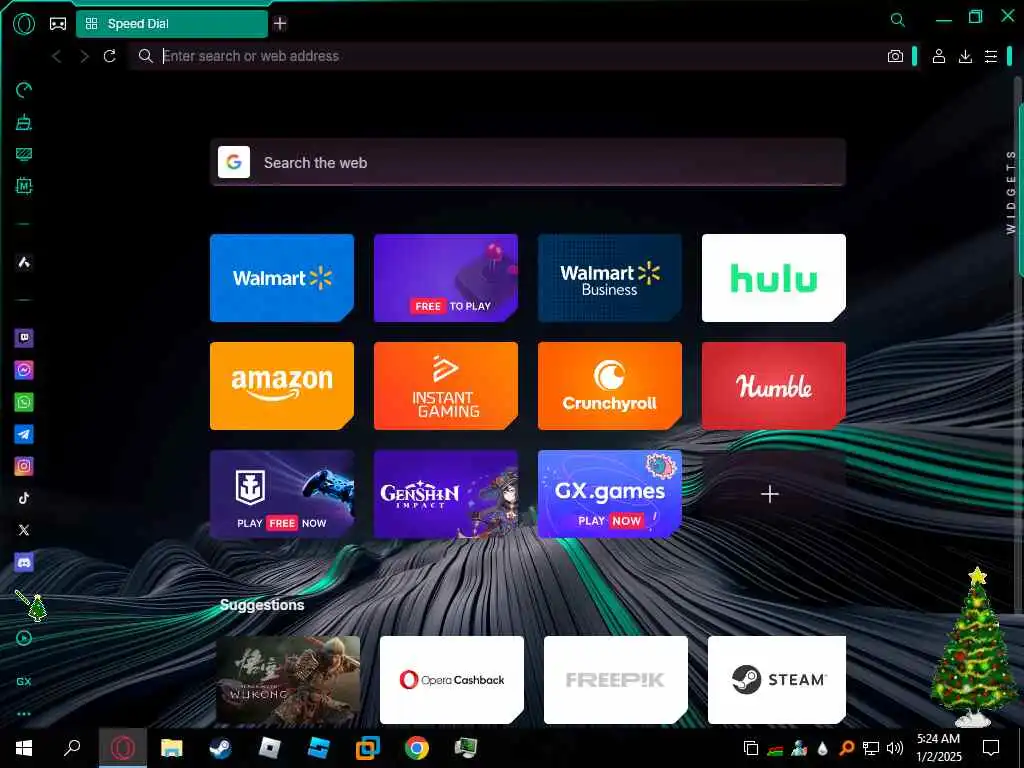The height and width of the screenshot is (768, 1024).
Task: Open TikTok in the sidebar
Action: pyautogui.click(x=24, y=498)
